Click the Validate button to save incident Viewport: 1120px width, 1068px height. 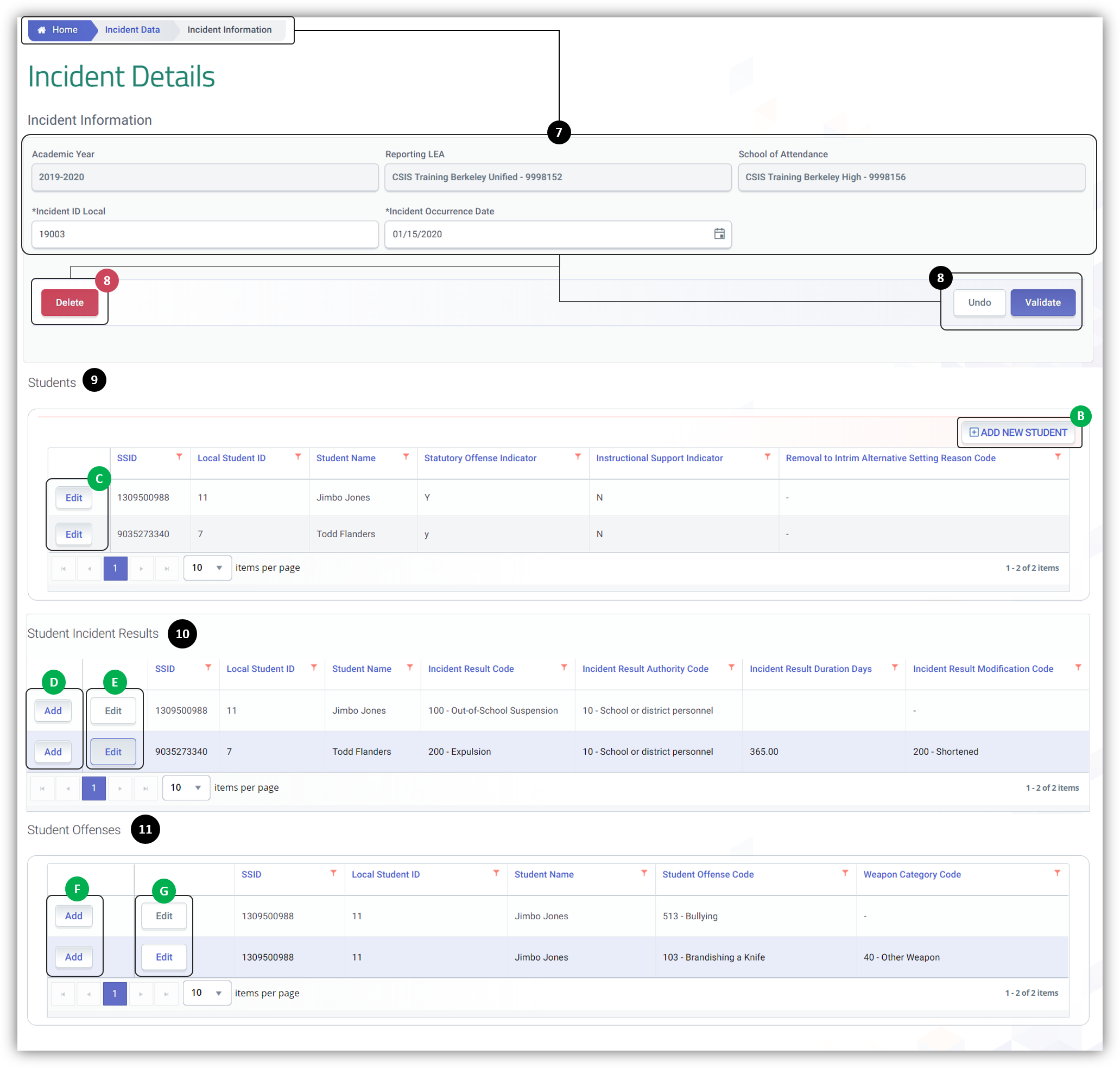point(1043,302)
